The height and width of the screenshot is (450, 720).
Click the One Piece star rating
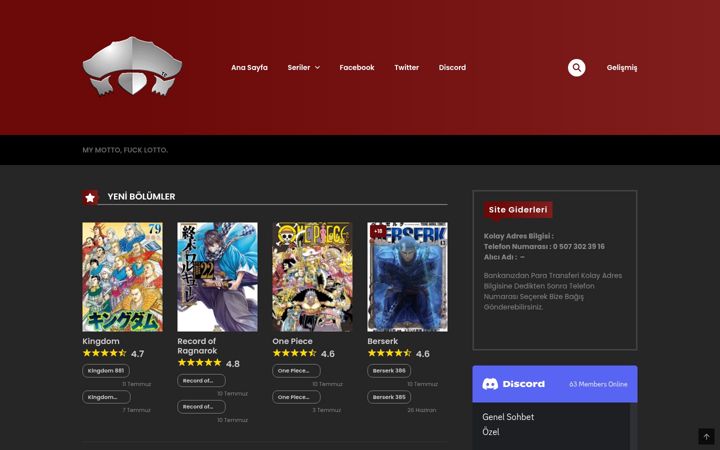point(295,353)
